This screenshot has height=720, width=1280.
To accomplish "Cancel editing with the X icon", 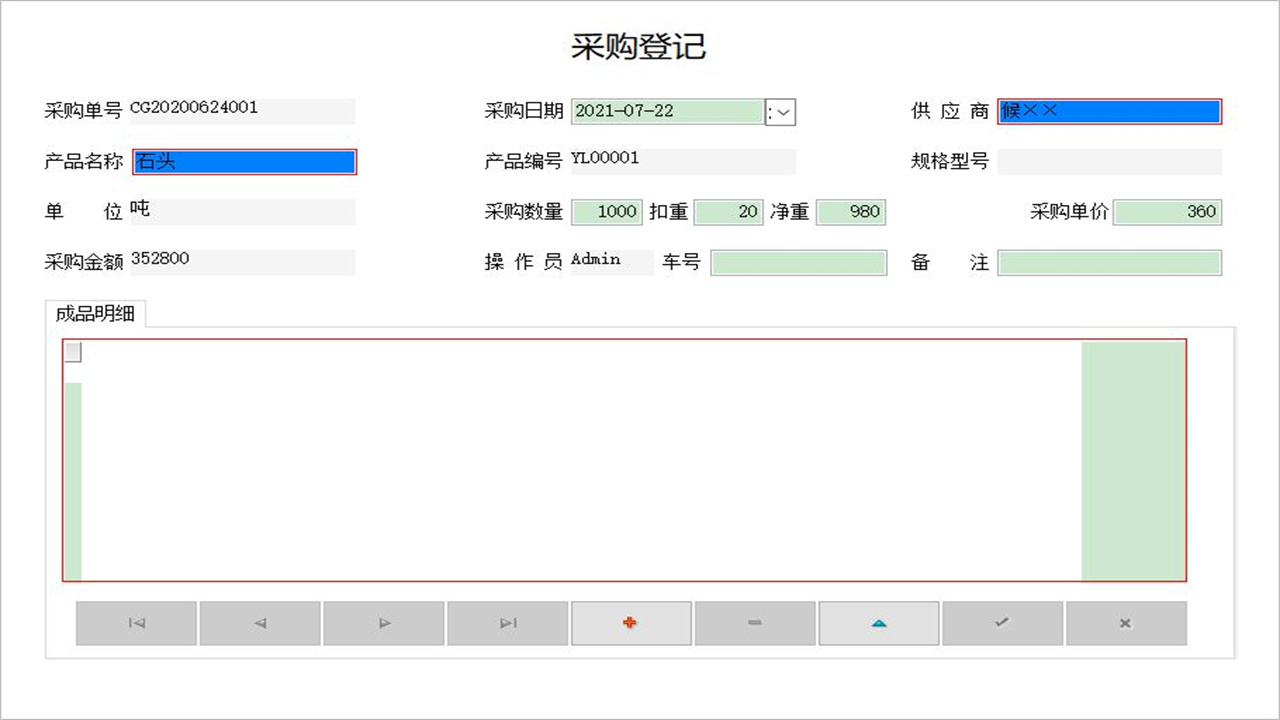I will click(1127, 623).
